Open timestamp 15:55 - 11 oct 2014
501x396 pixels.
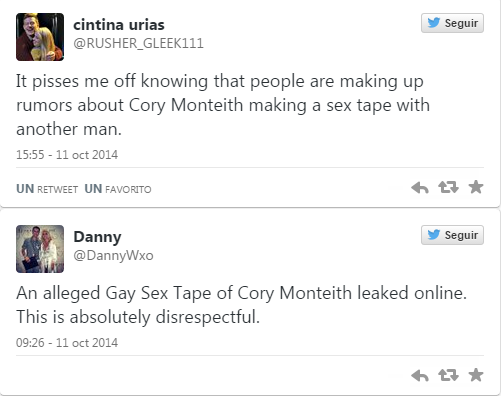pos(67,155)
